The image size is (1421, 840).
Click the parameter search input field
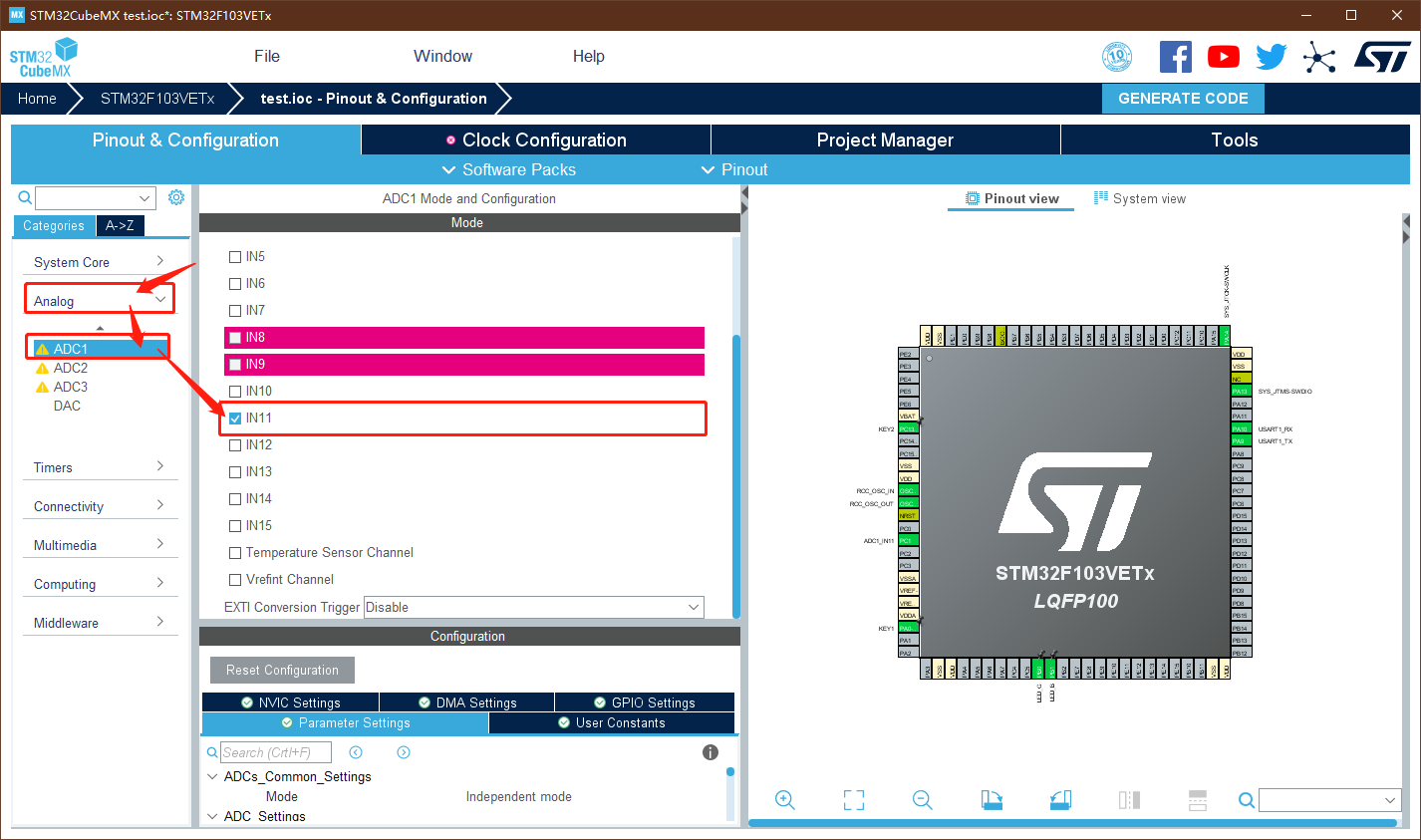tap(276, 752)
